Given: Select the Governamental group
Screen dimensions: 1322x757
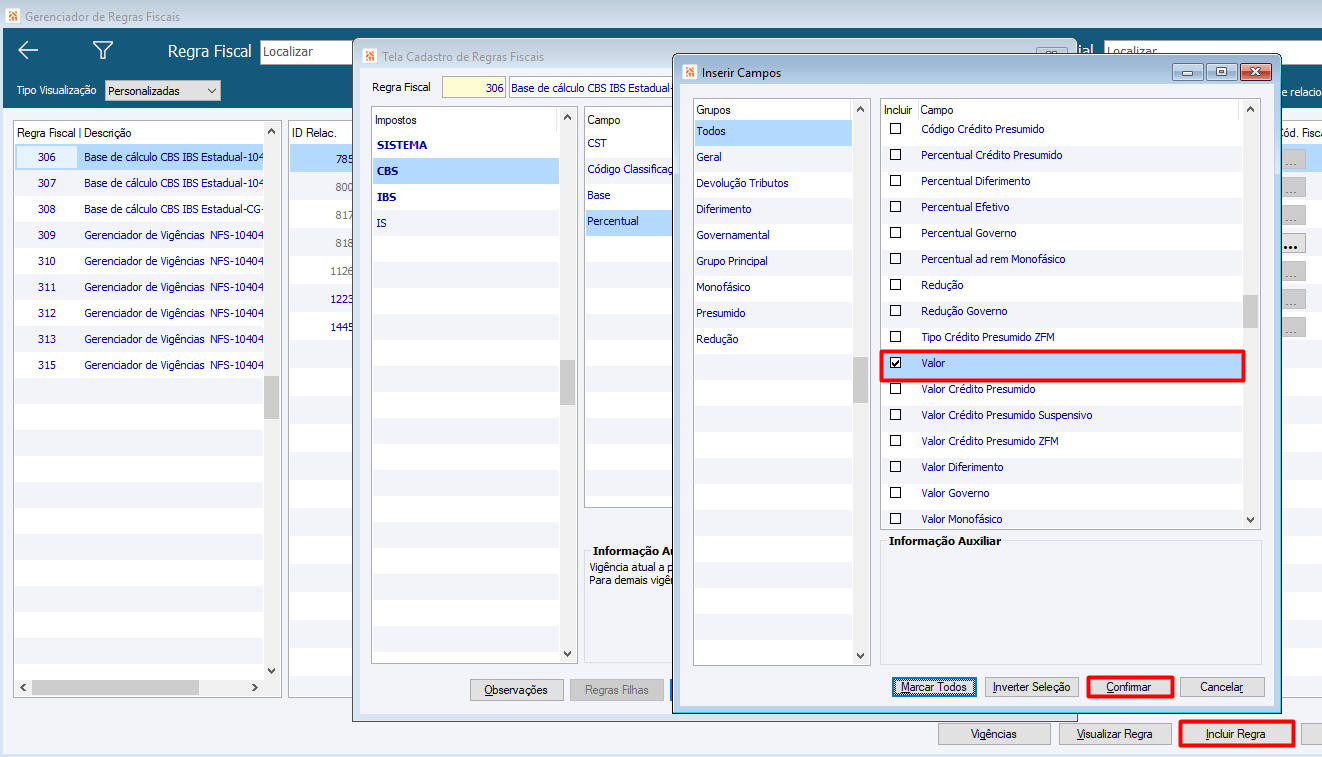Looking at the screenshot, I should click(773, 235).
